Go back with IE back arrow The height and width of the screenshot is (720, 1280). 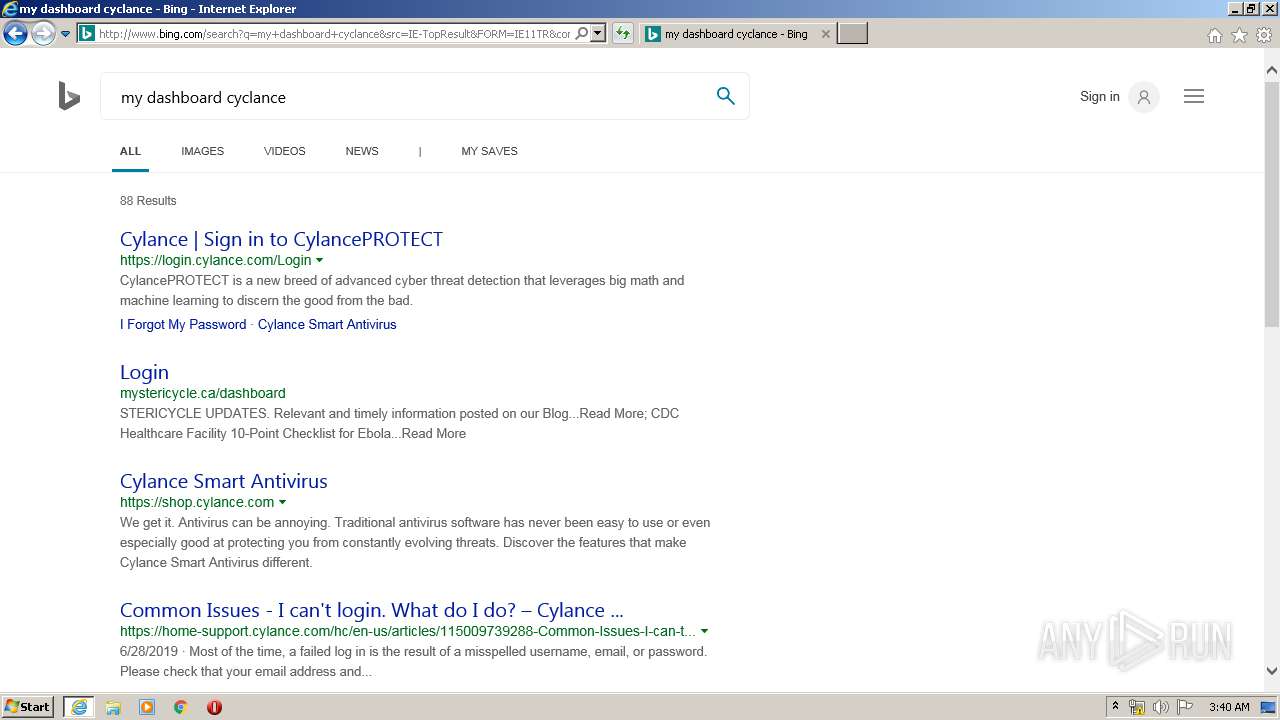(x=15, y=34)
